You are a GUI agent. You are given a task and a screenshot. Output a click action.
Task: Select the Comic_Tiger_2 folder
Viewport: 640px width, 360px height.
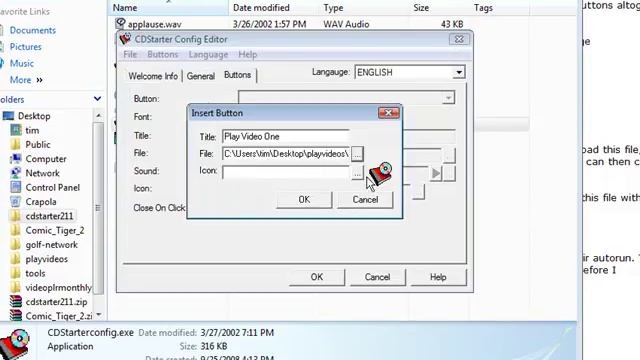coord(55,231)
